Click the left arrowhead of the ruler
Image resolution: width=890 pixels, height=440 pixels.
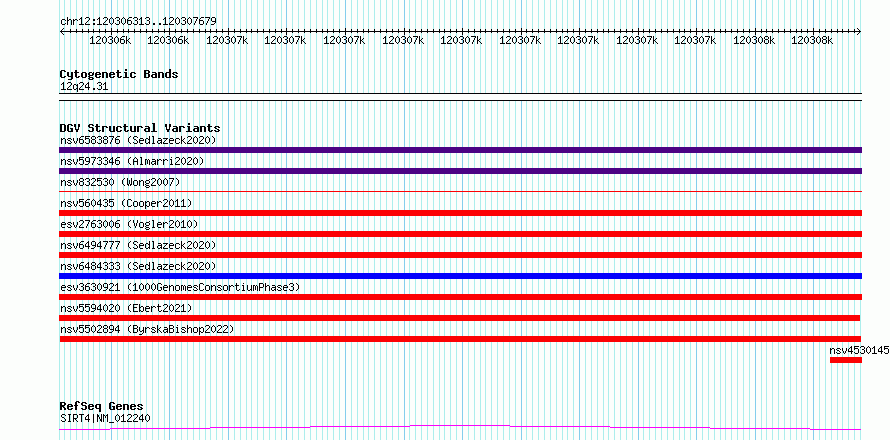[x=62, y=31]
